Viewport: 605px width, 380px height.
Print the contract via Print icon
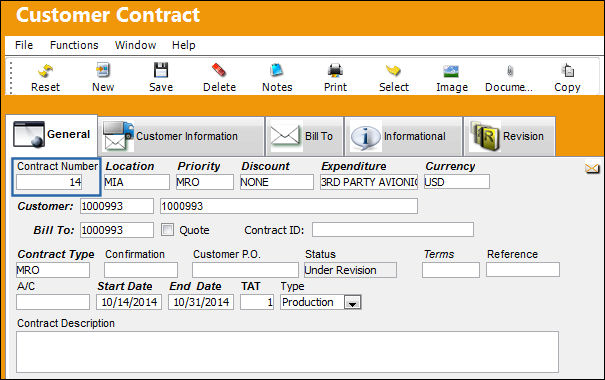335,71
